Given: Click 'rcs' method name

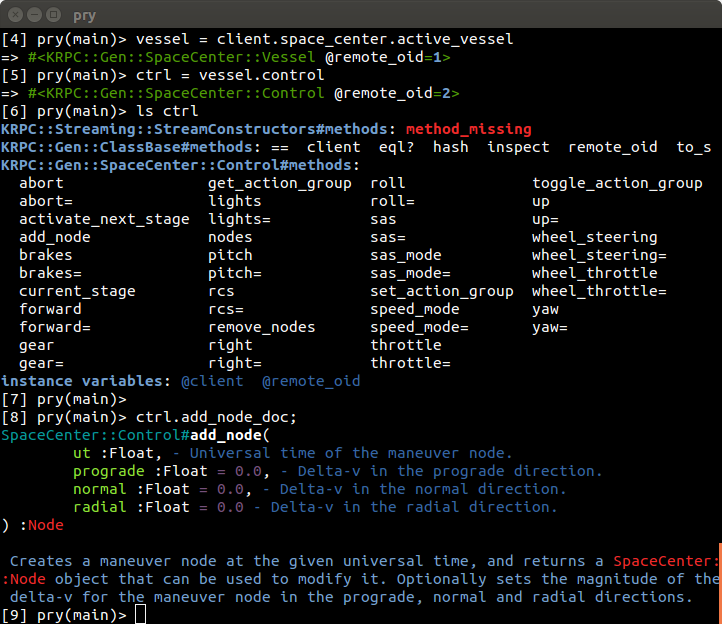Looking at the screenshot, I should pos(221,291).
